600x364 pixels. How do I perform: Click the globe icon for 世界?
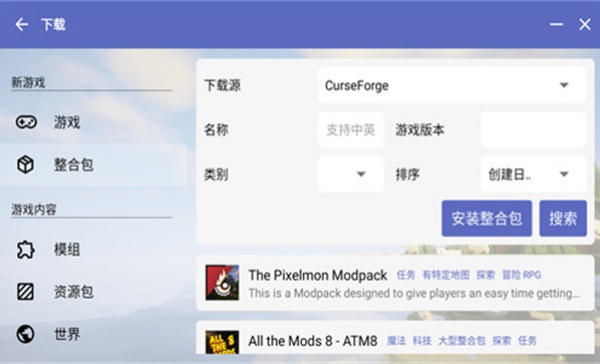(x=25, y=334)
